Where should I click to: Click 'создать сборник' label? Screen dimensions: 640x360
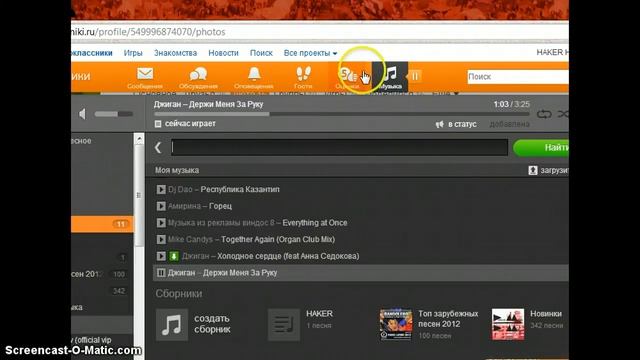212,324
